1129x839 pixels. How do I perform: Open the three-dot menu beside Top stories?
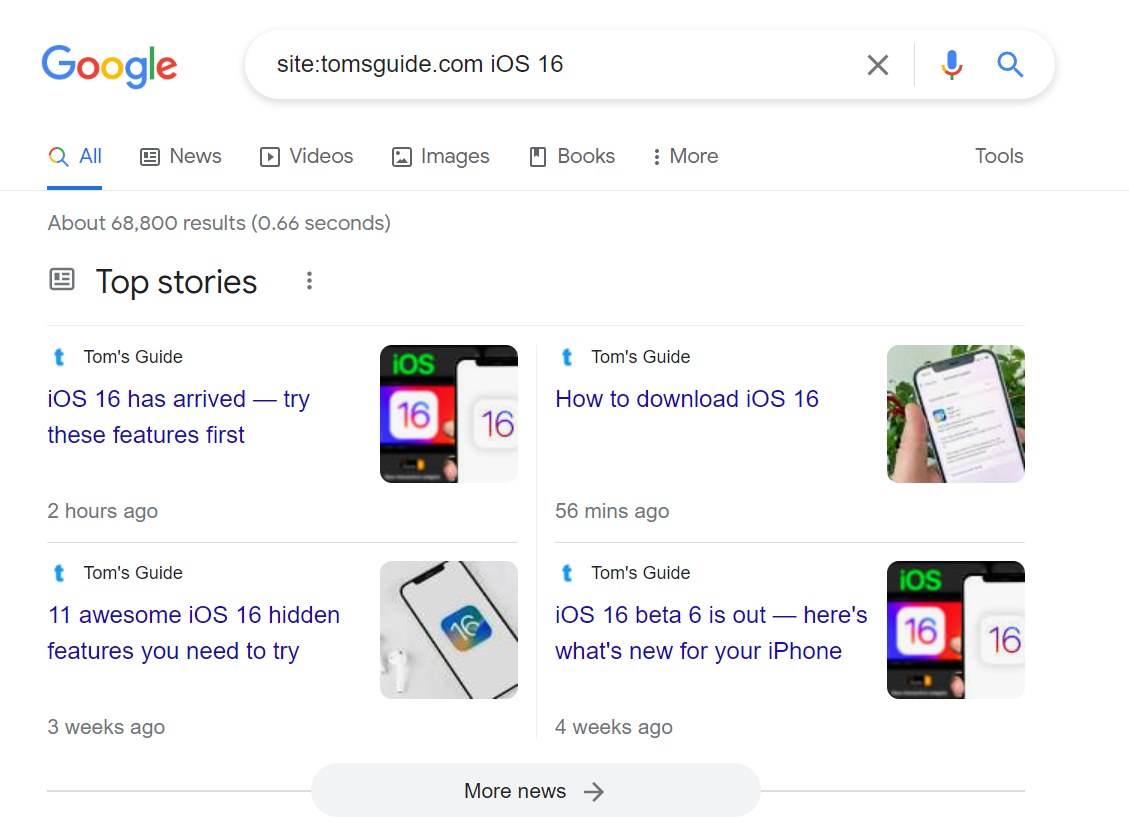point(309,281)
